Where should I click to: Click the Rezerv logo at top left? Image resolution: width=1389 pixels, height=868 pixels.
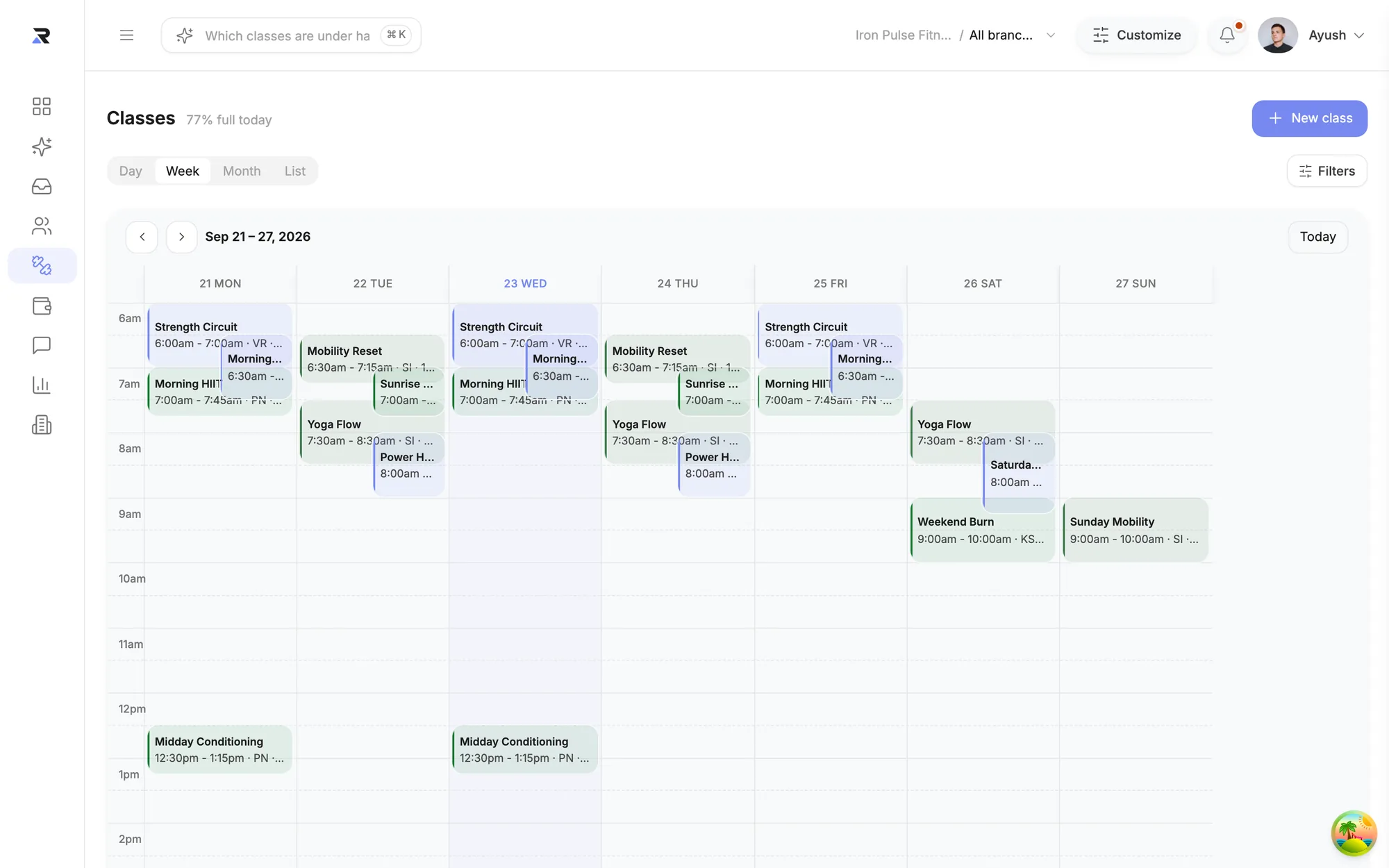[41, 35]
